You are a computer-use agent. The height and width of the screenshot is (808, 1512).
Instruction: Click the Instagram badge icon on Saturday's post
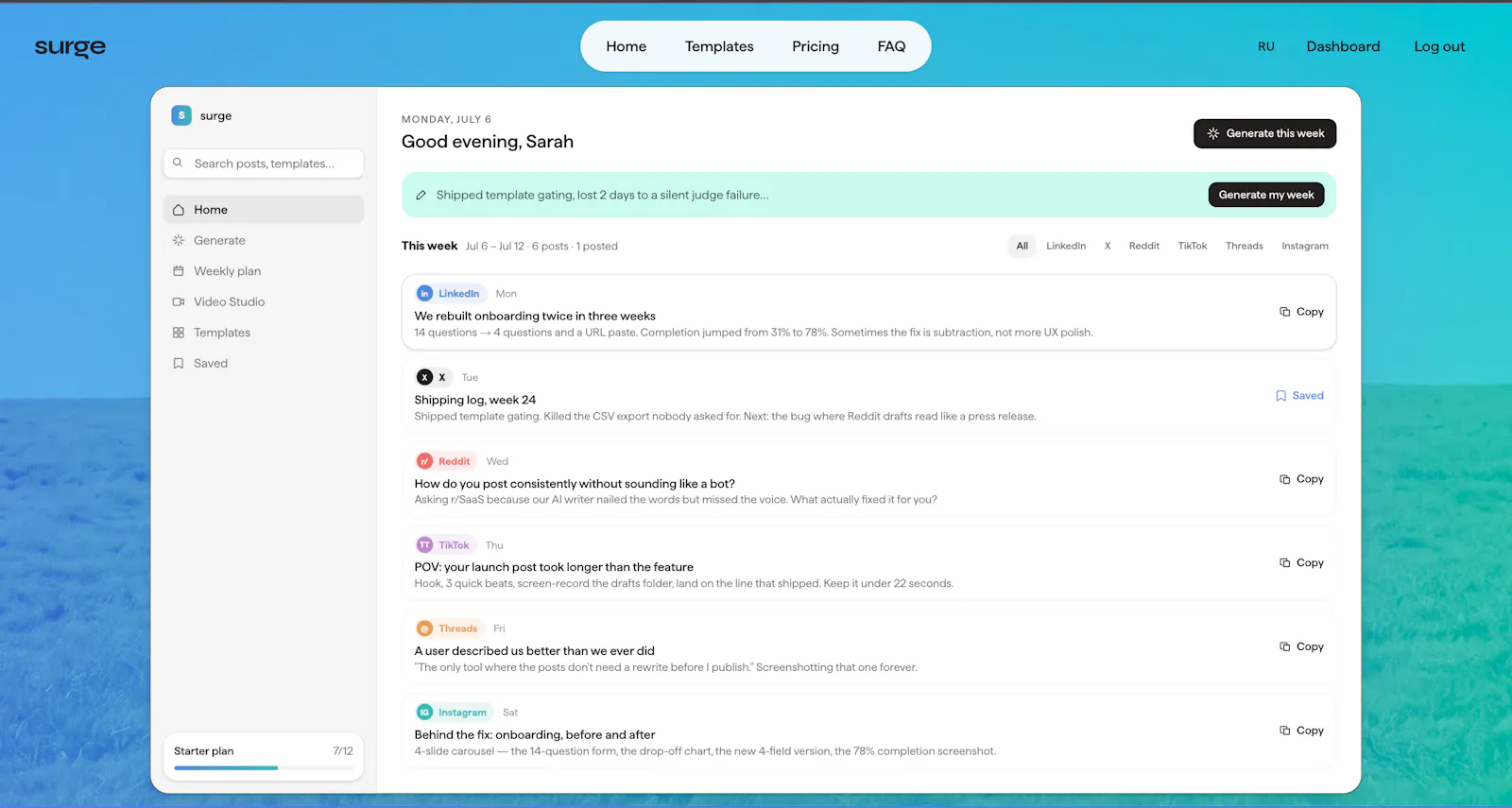click(425, 713)
